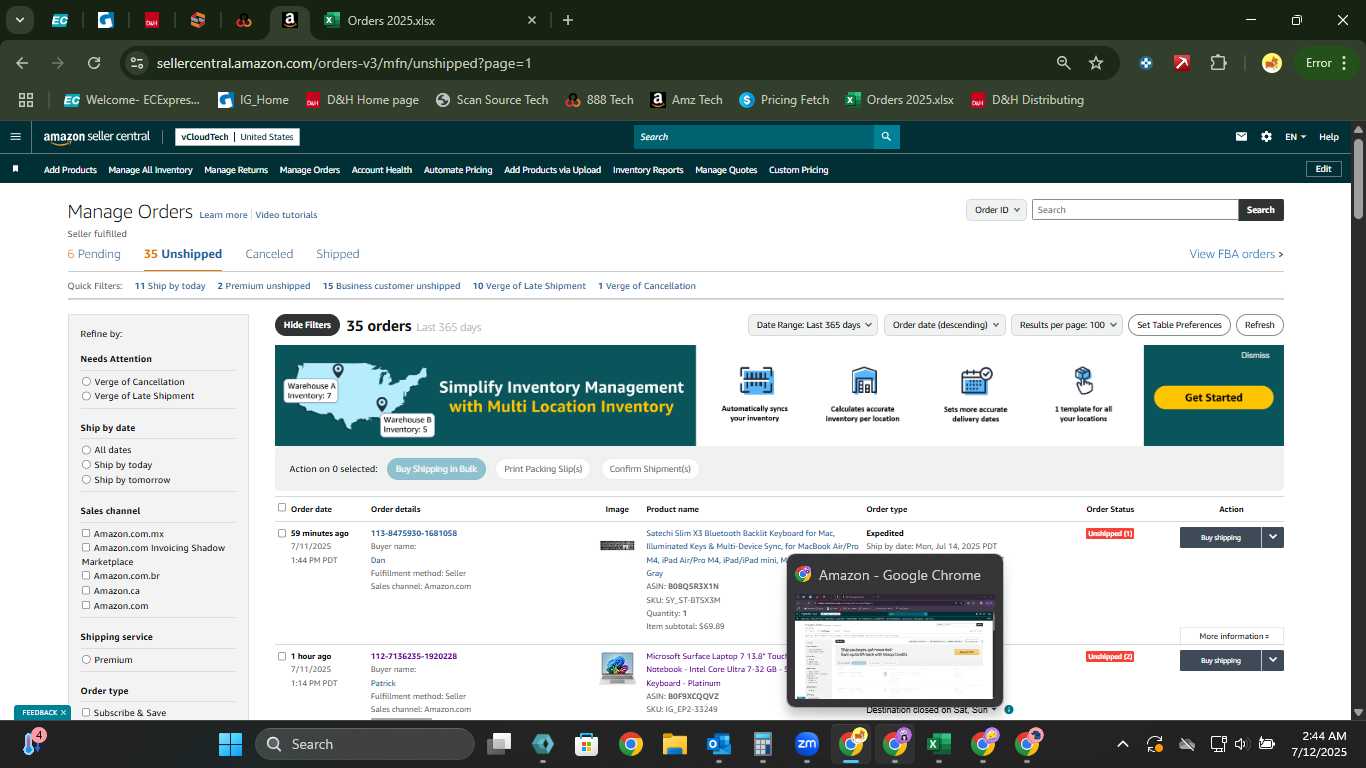Launch Outlook from the taskbar
The height and width of the screenshot is (768, 1366).
click(x=719, y=744)
